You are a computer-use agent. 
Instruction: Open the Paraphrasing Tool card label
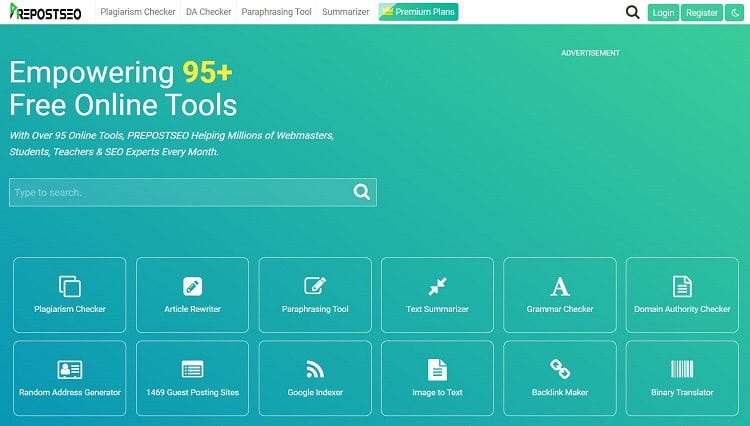[x=315, y=309]
